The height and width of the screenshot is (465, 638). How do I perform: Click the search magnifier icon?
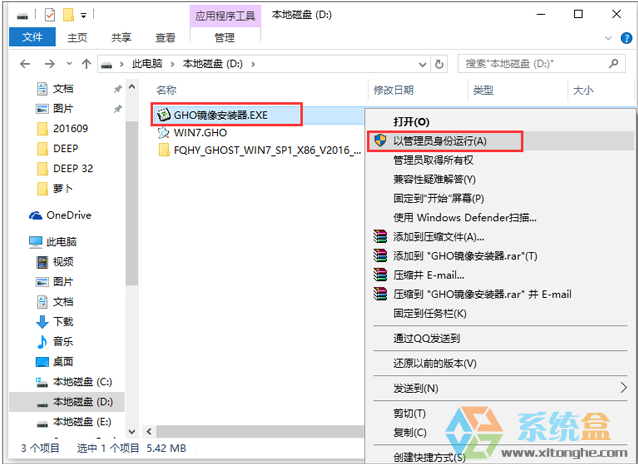613,63
